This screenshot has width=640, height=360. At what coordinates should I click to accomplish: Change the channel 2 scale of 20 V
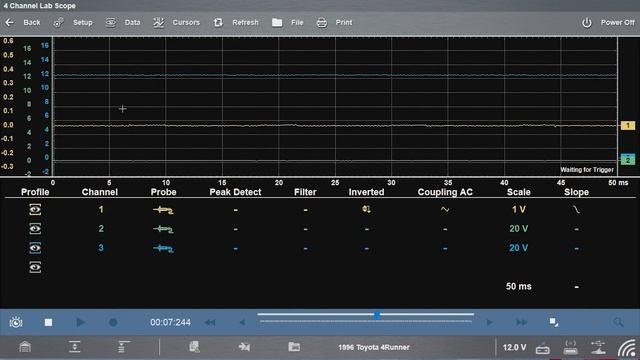[x=518, y=229]
